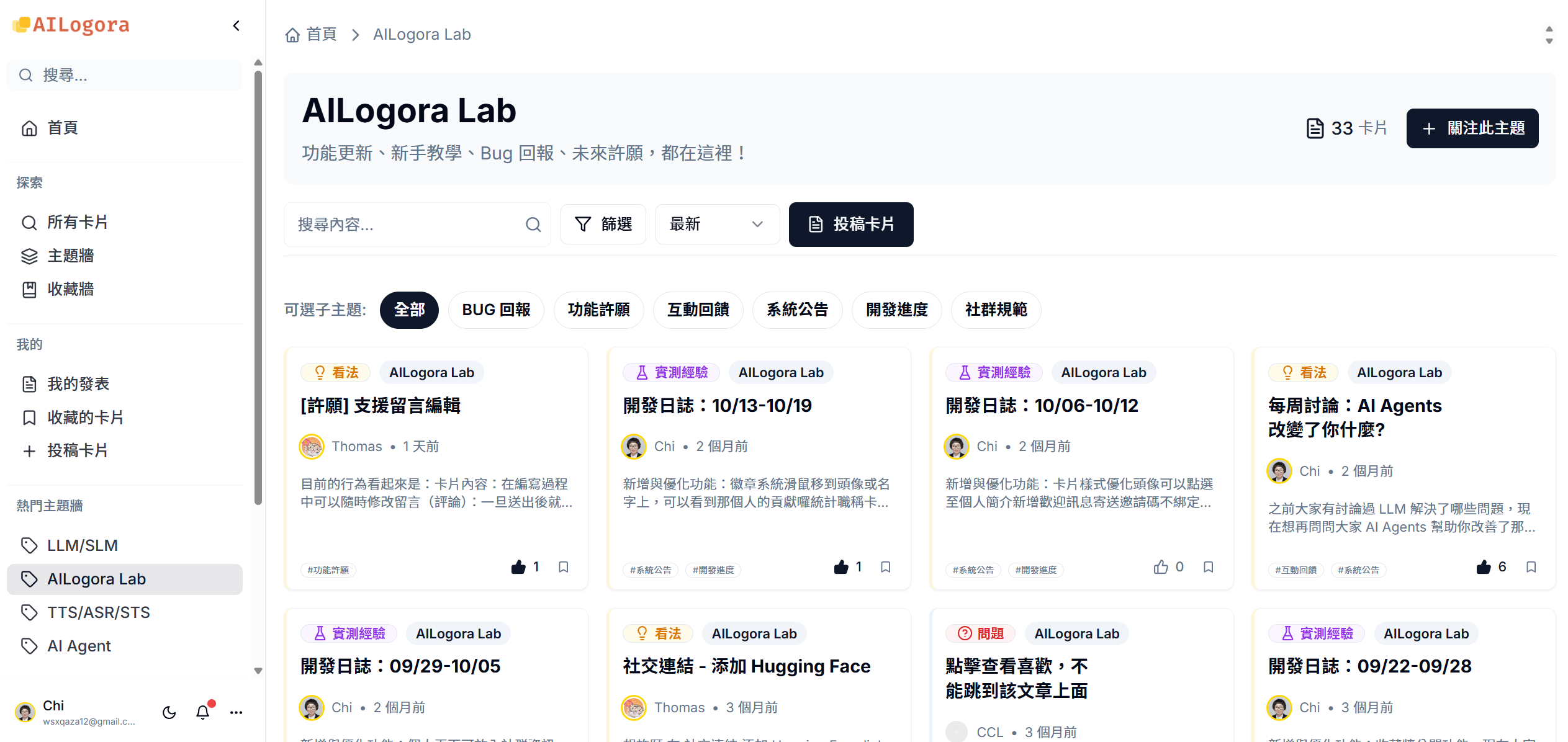1568x742 pixels.
Task: Open the AI Agent topic wall
Action: [124, 646]
